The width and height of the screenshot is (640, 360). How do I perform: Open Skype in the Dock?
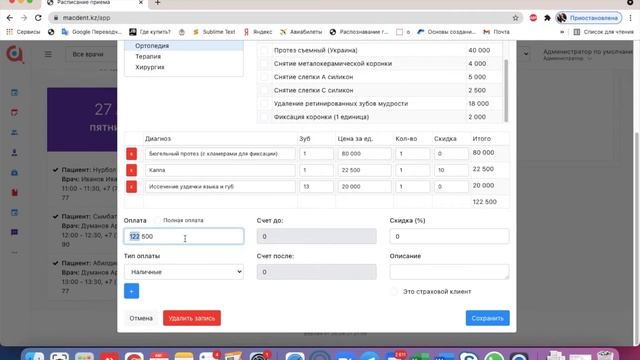tap(469, 357)
